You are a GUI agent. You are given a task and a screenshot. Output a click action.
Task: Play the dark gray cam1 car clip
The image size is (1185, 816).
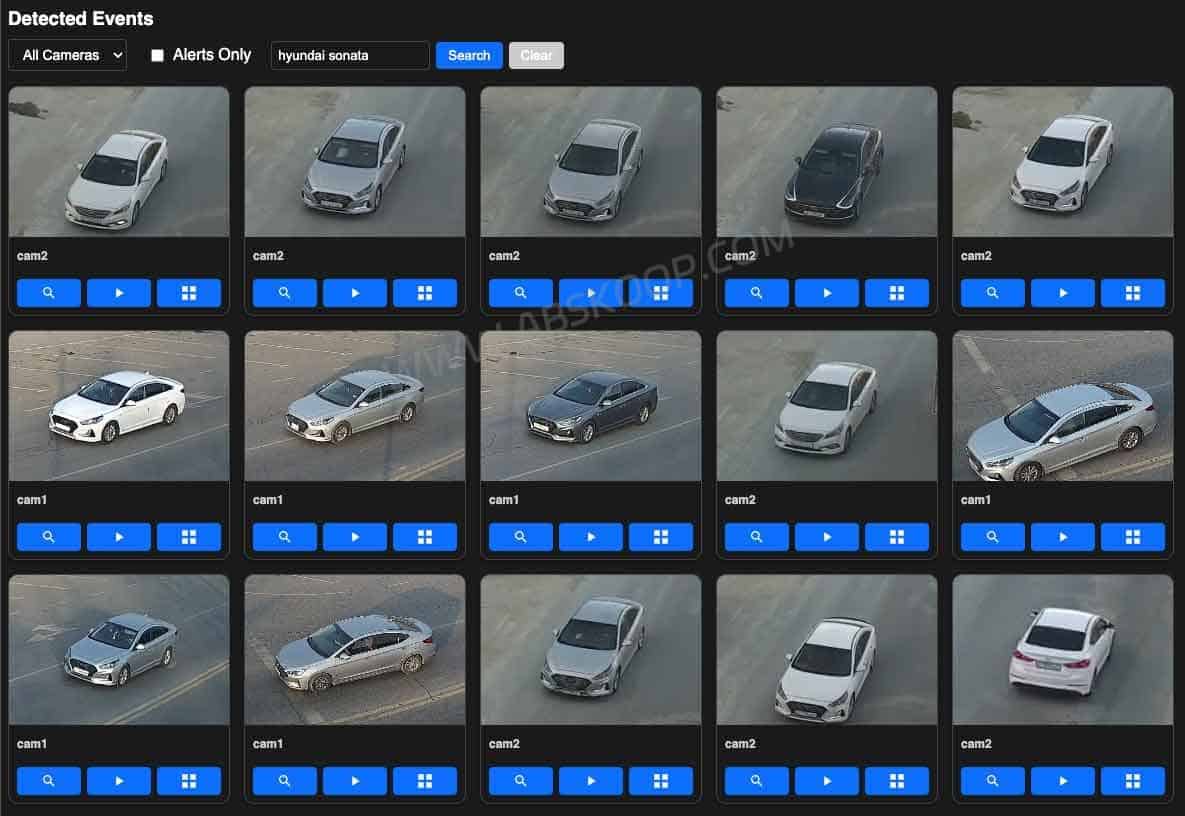(x=590, y=536)
